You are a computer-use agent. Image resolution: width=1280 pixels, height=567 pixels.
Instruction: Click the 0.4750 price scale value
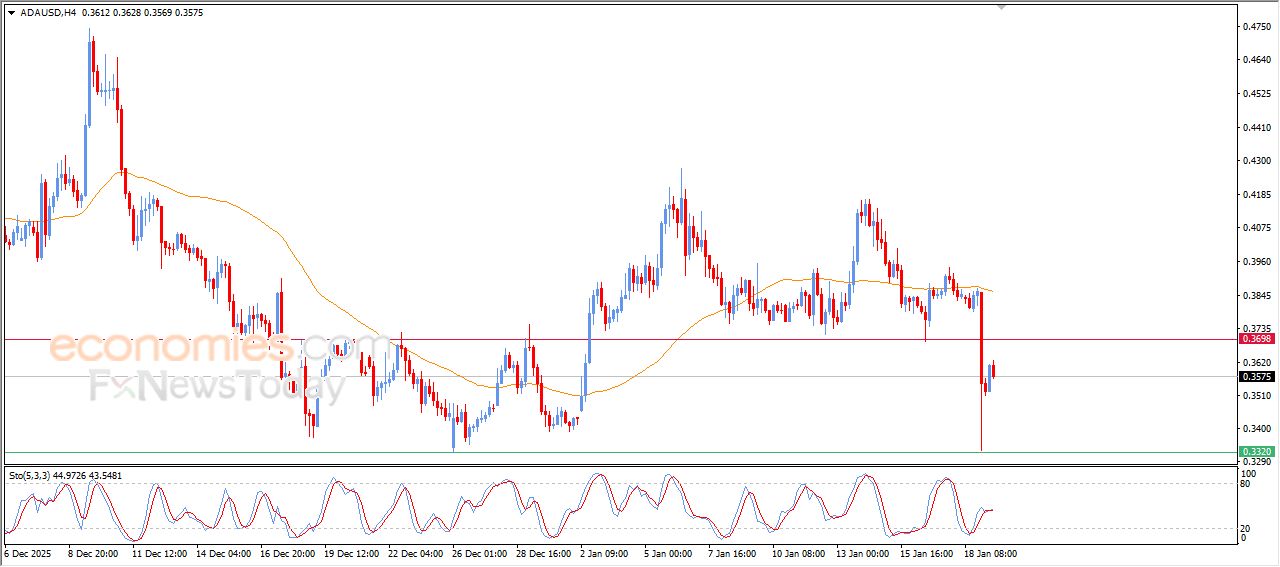click(x=1255, y=27)
